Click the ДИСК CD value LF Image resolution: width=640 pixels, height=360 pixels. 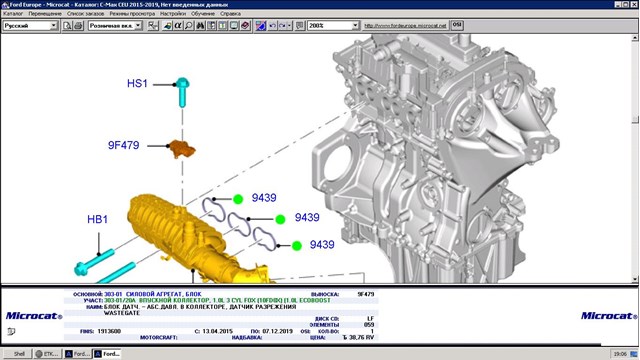pyautogui.click(x=371, y=318)
